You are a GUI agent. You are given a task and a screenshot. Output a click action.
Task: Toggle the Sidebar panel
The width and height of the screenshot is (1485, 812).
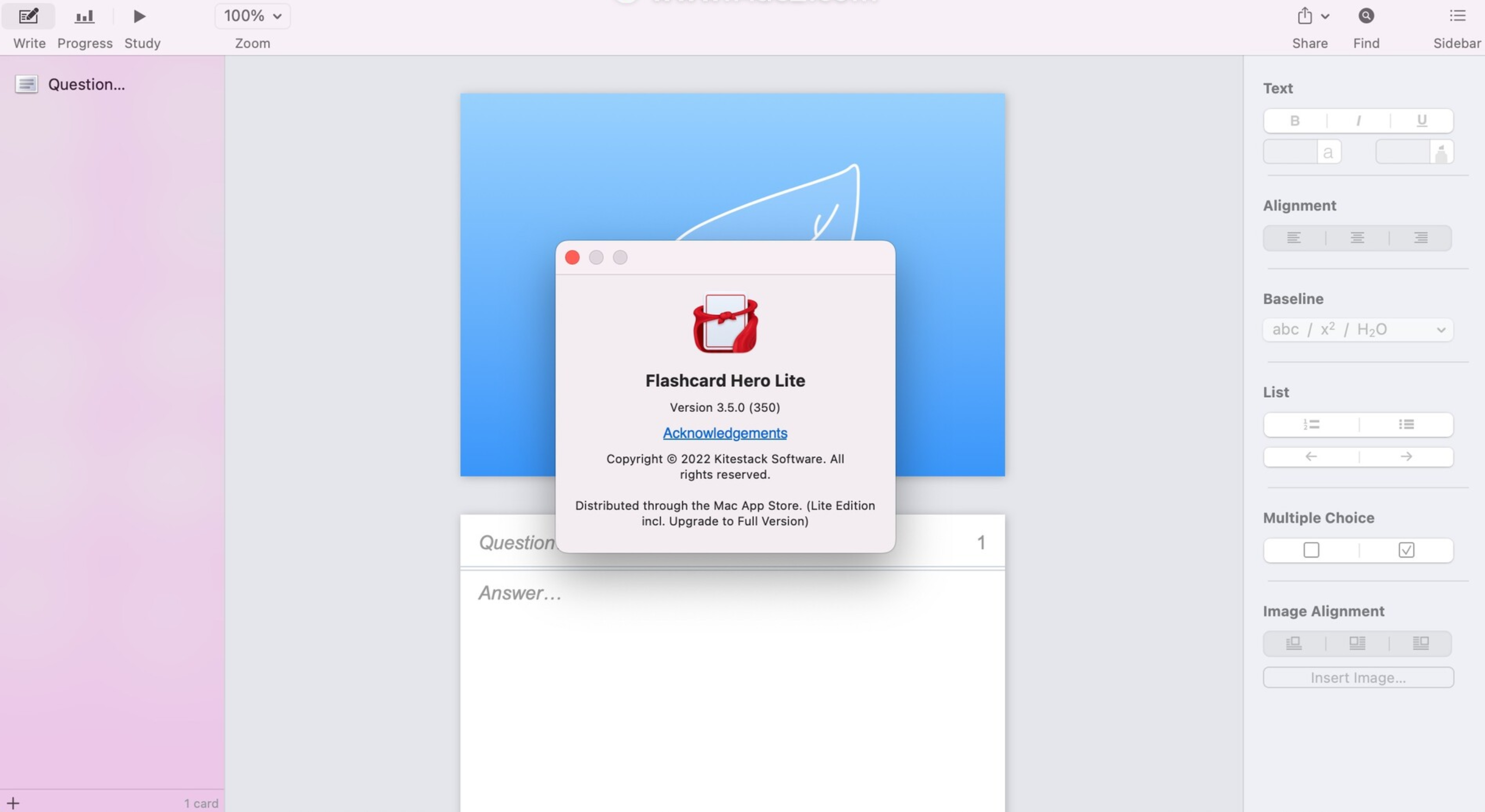coord(1457,16)
